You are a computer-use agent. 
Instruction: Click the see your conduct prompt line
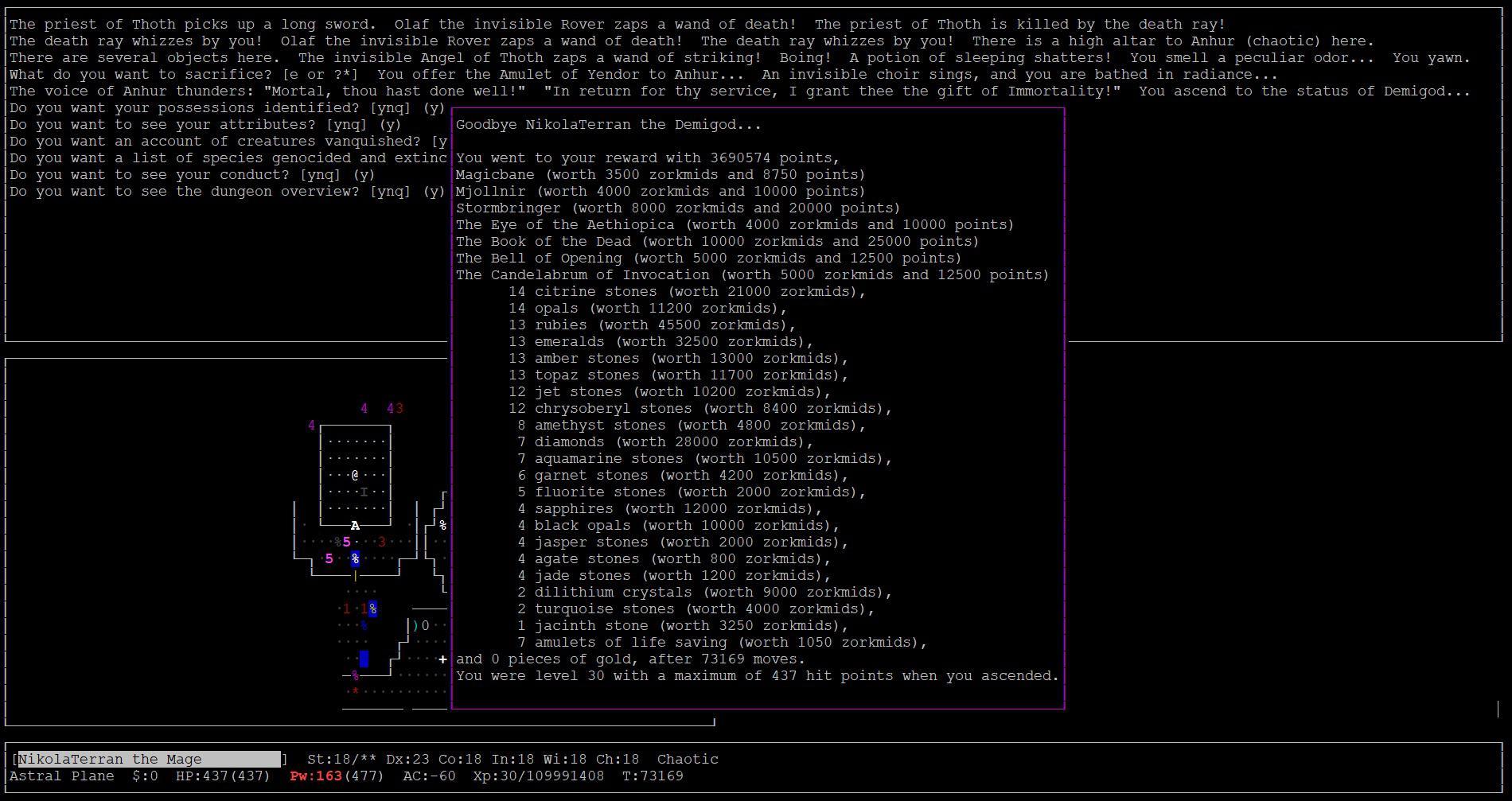[x=192, y=175]
